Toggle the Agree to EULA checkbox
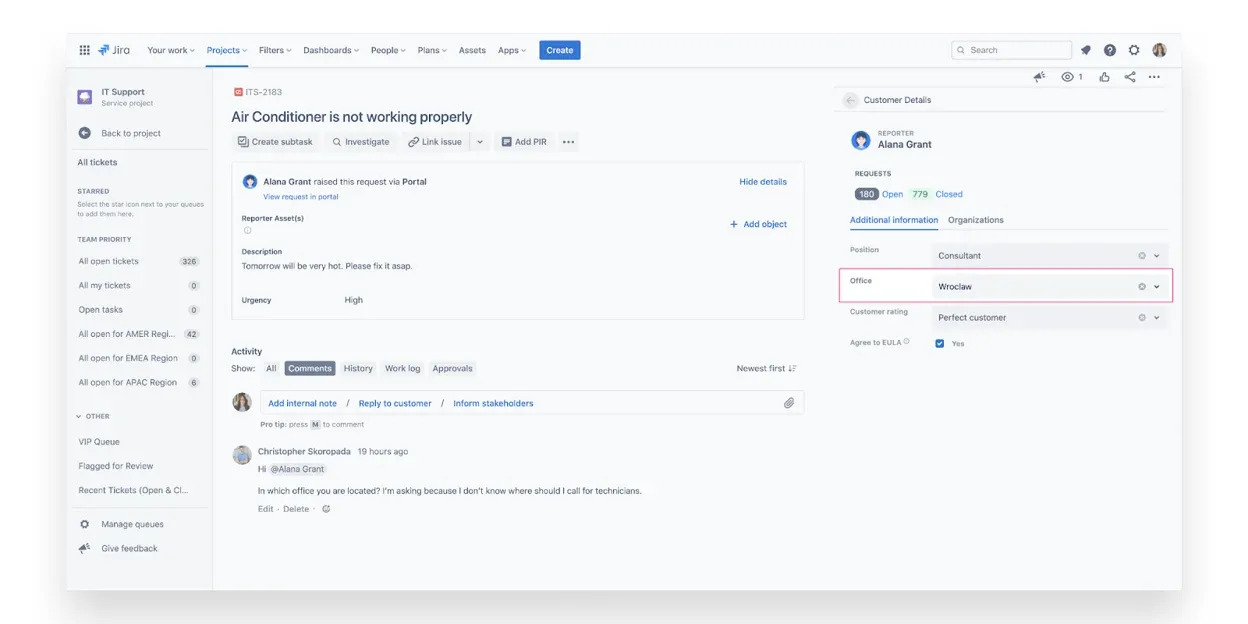 (940, 343)
